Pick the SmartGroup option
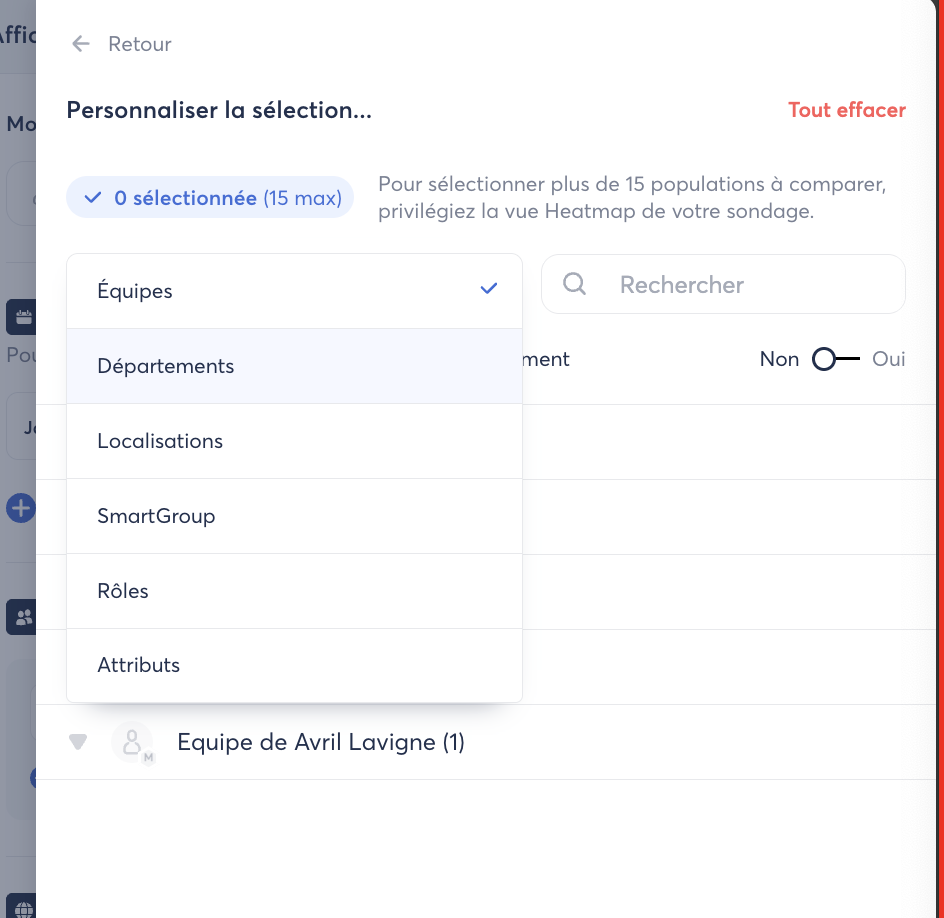This screenshot has height=918, width=944. click(x=156, y=516)
